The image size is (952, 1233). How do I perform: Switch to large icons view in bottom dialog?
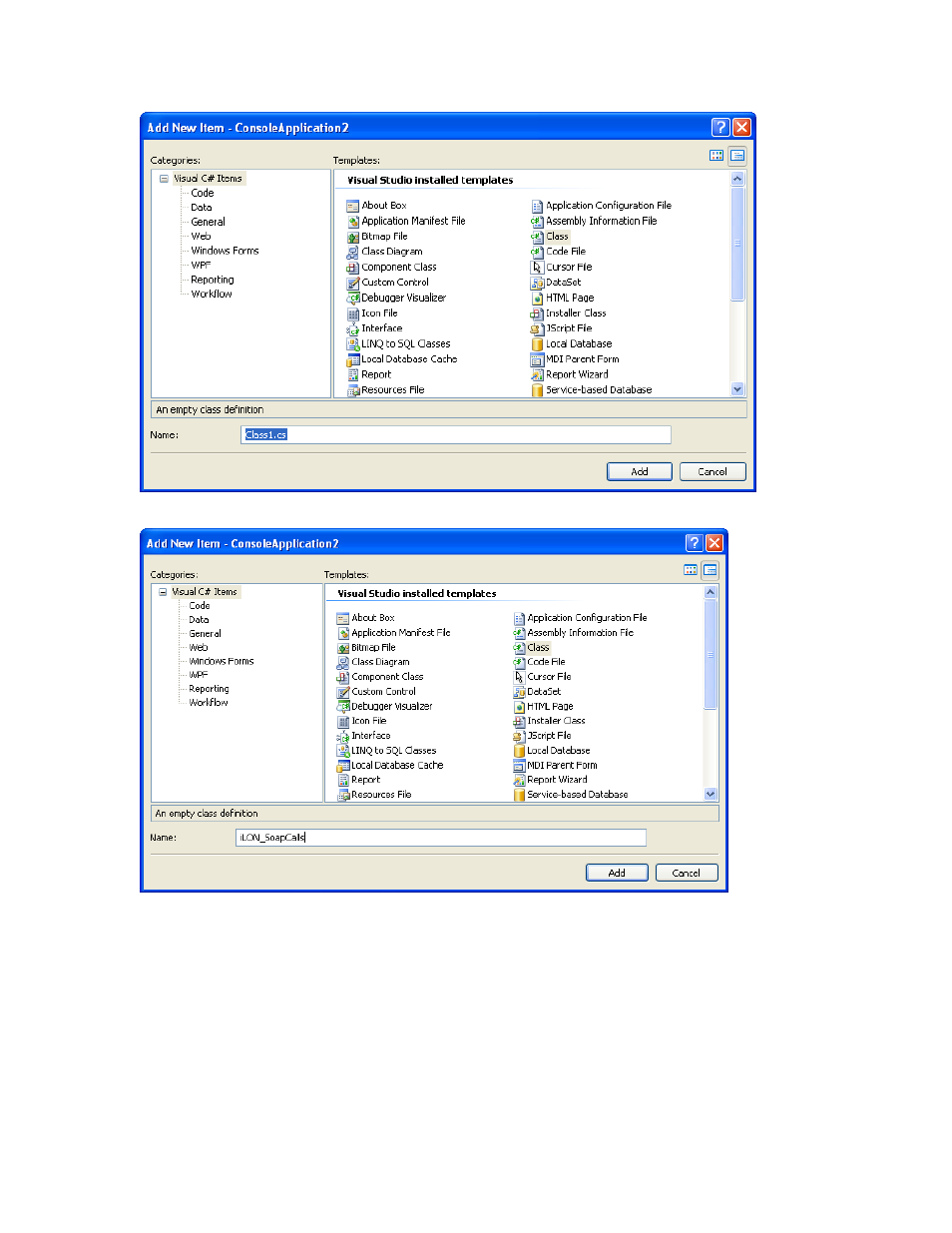[691, 570]
